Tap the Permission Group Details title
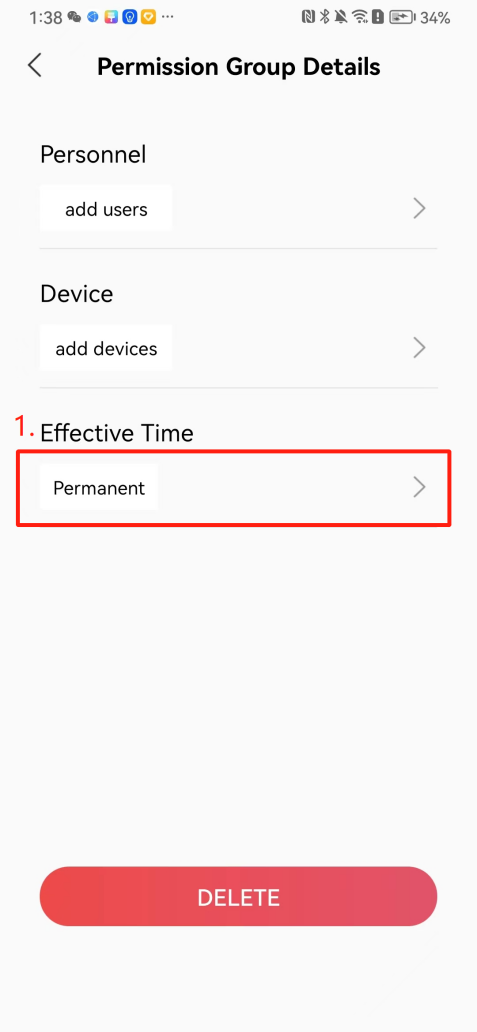The image size is (477, 1032). click(239, 66)
